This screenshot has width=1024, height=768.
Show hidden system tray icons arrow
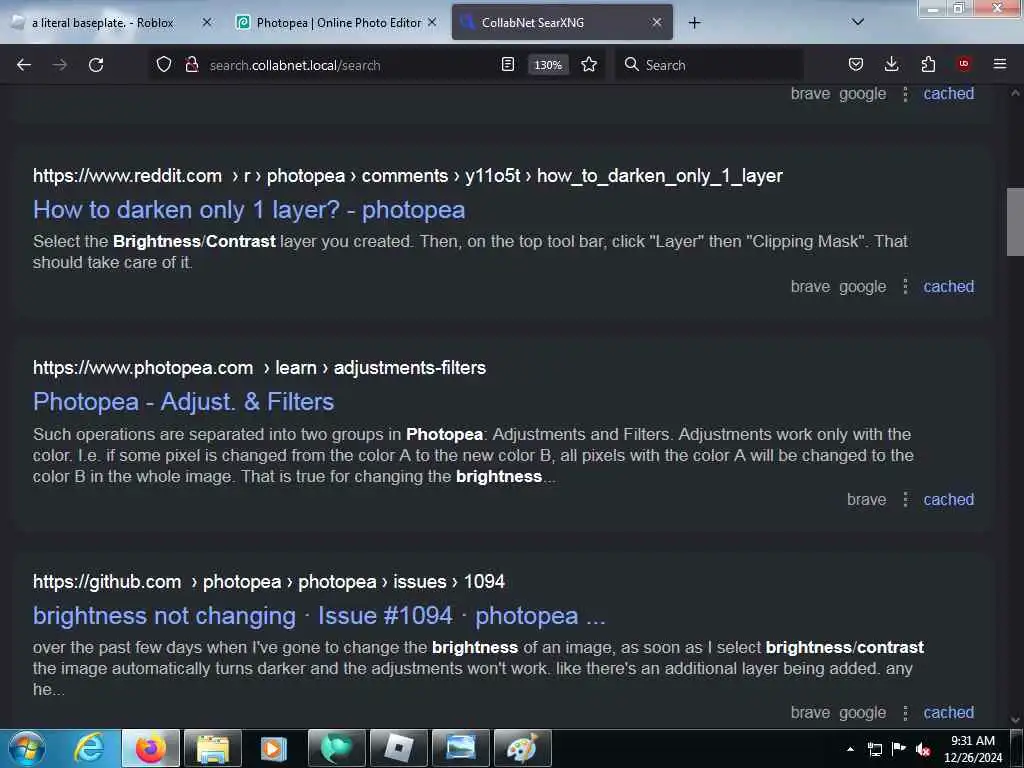(x=850, y=749)
